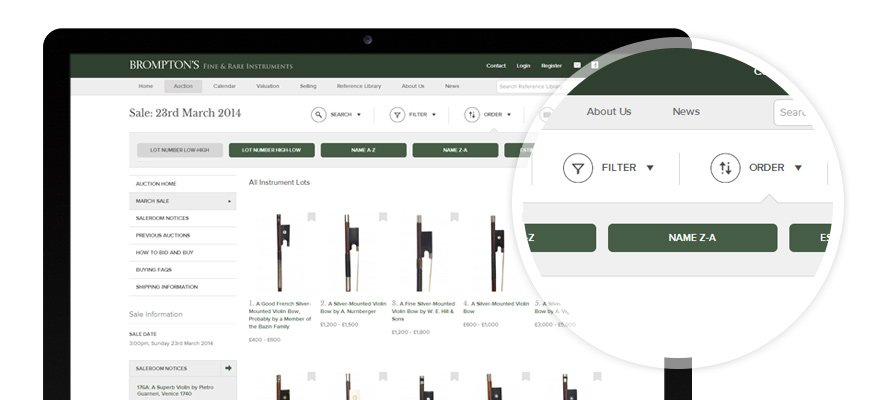Expand the large FILTER arrow in magnified circle

click(650, 168)
